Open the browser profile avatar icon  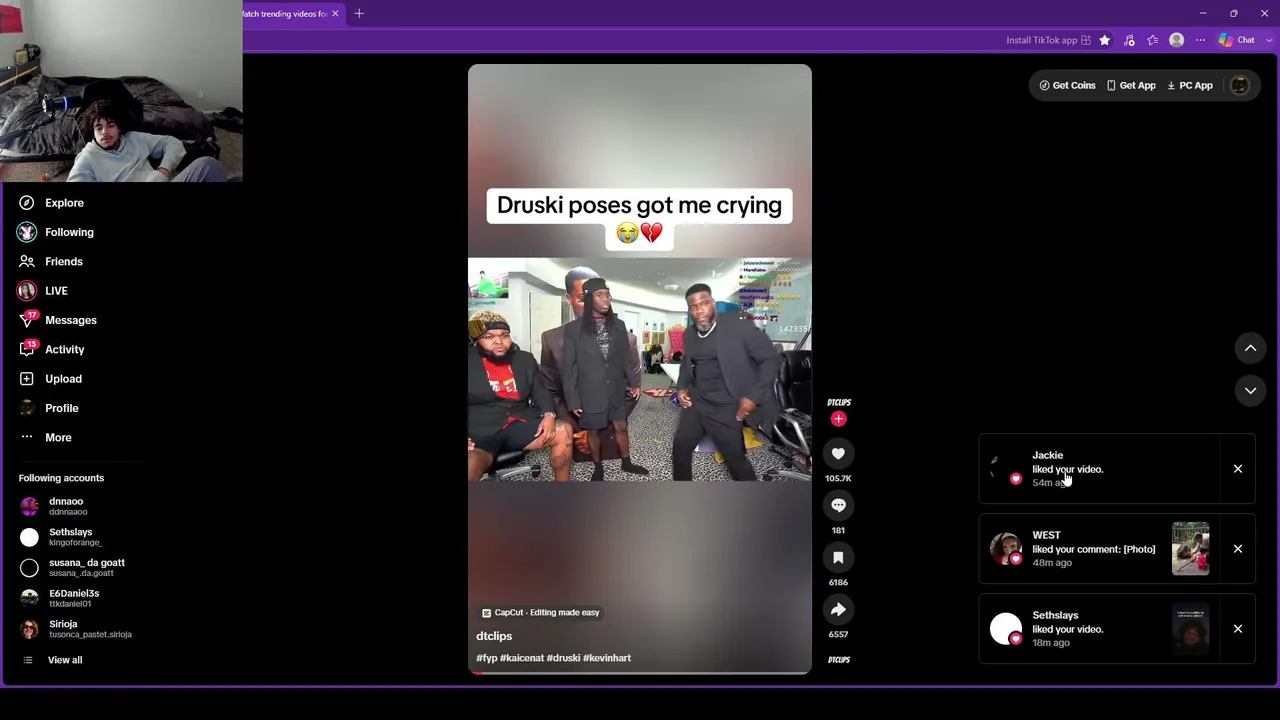(x=1177, y=40)
